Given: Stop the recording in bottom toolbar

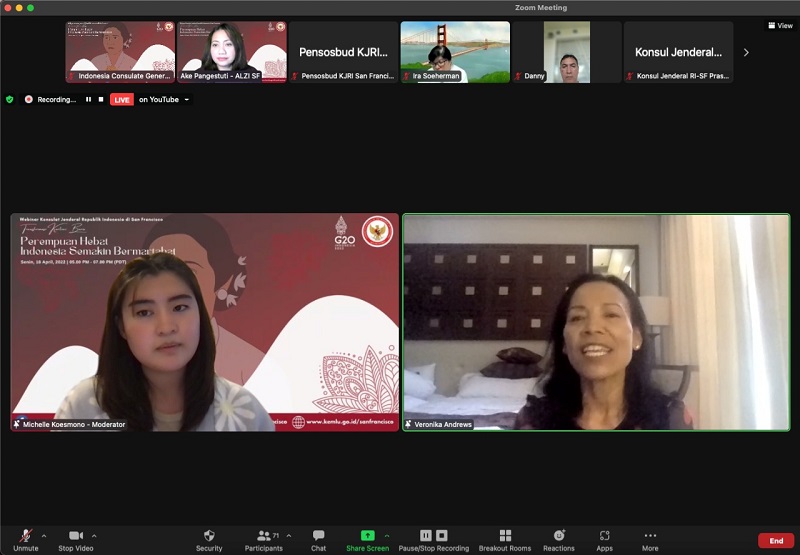Looking at the screenshot, I should point(442,535).
